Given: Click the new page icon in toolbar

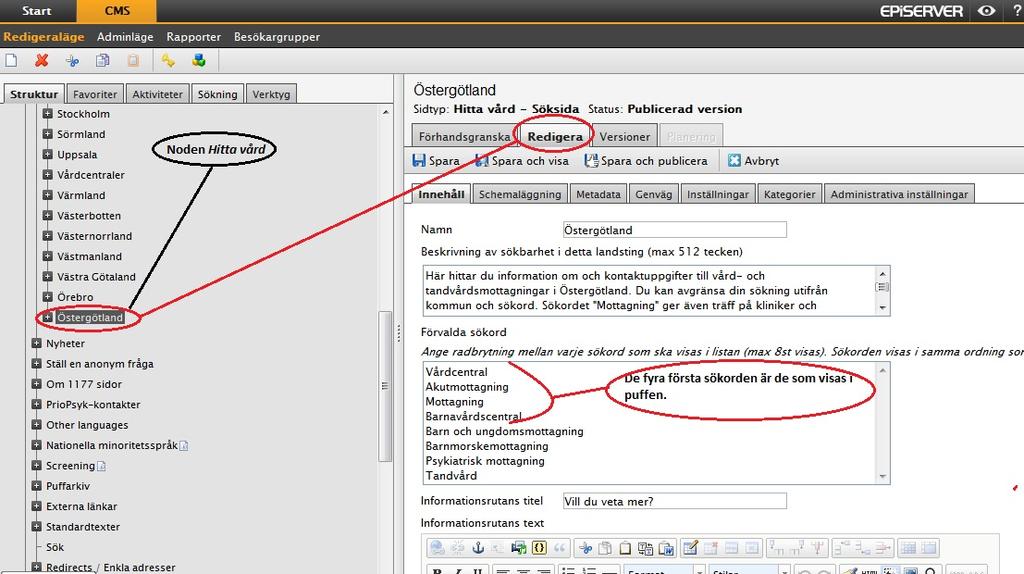Looking at the screenshot, I should point(11,61).
